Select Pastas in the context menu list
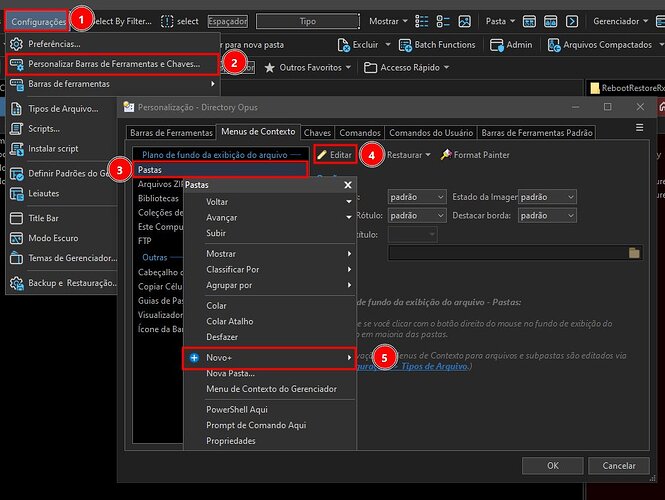This screenshot has height=500, width=665. (220, 170)
